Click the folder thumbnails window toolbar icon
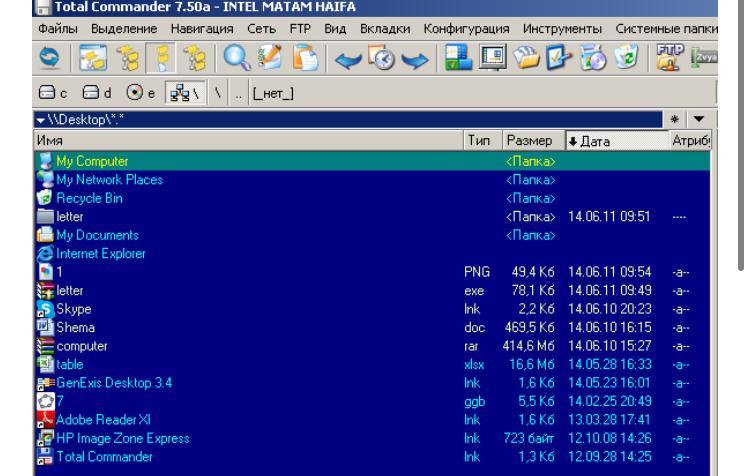 (x=93, y=58)
